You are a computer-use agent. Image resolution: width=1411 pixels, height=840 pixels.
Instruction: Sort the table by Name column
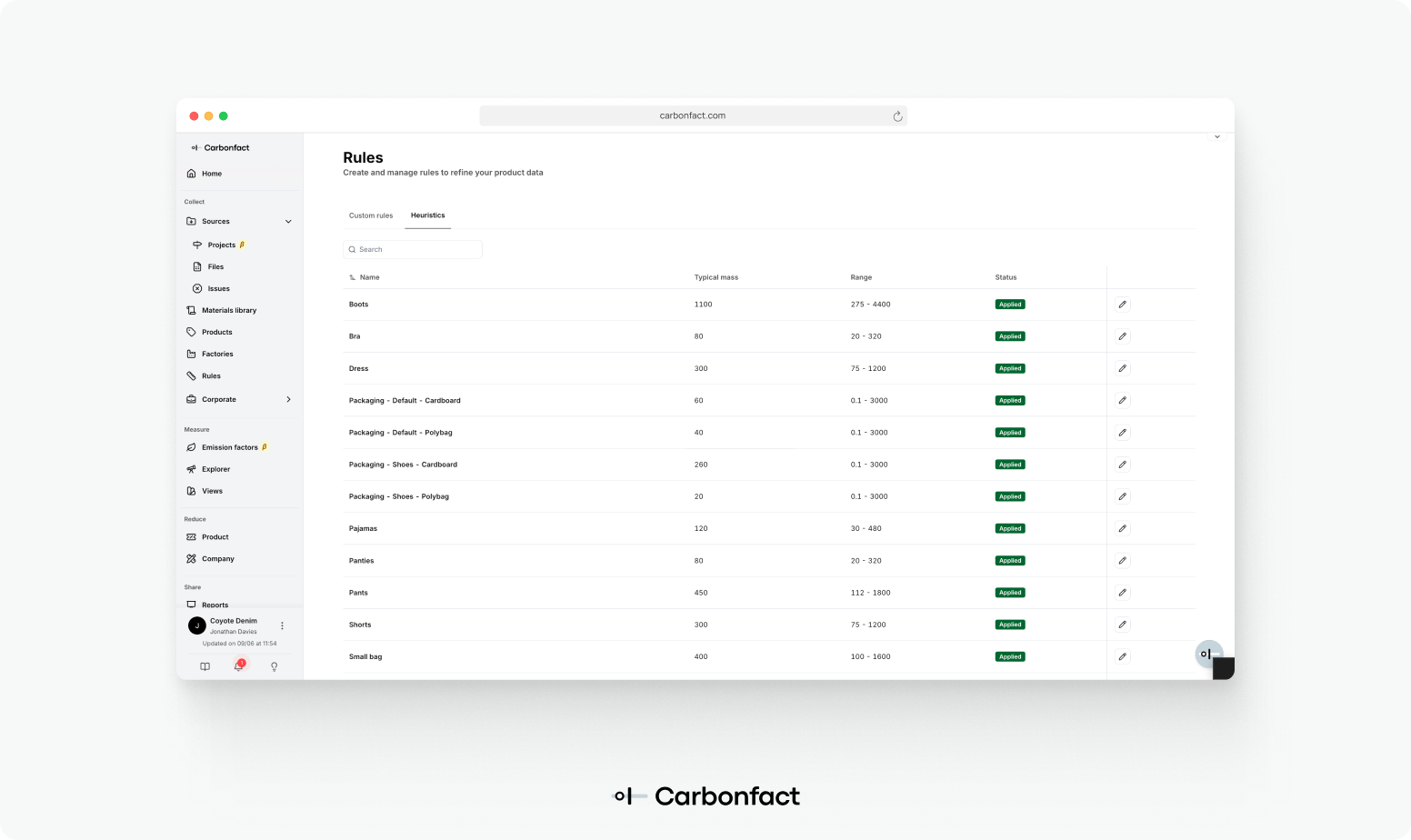pos(365,277)
